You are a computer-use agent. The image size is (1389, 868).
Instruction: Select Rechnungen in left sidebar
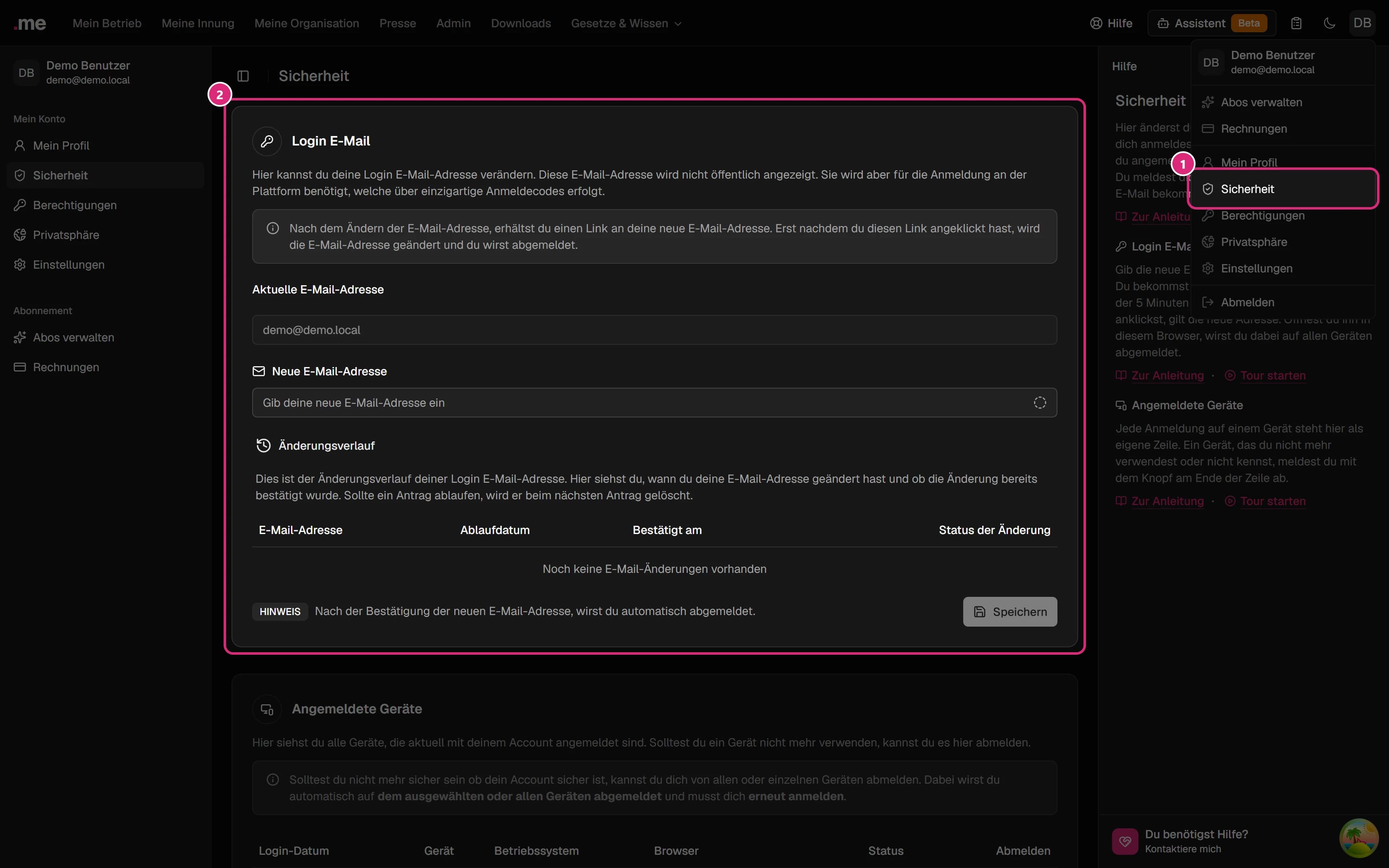pyautogui.click(x=105, y=367)
